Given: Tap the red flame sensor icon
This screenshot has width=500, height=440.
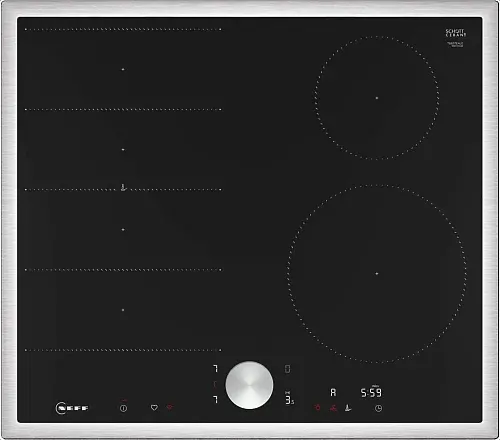Looking at the screenshot, I should 318,407.
